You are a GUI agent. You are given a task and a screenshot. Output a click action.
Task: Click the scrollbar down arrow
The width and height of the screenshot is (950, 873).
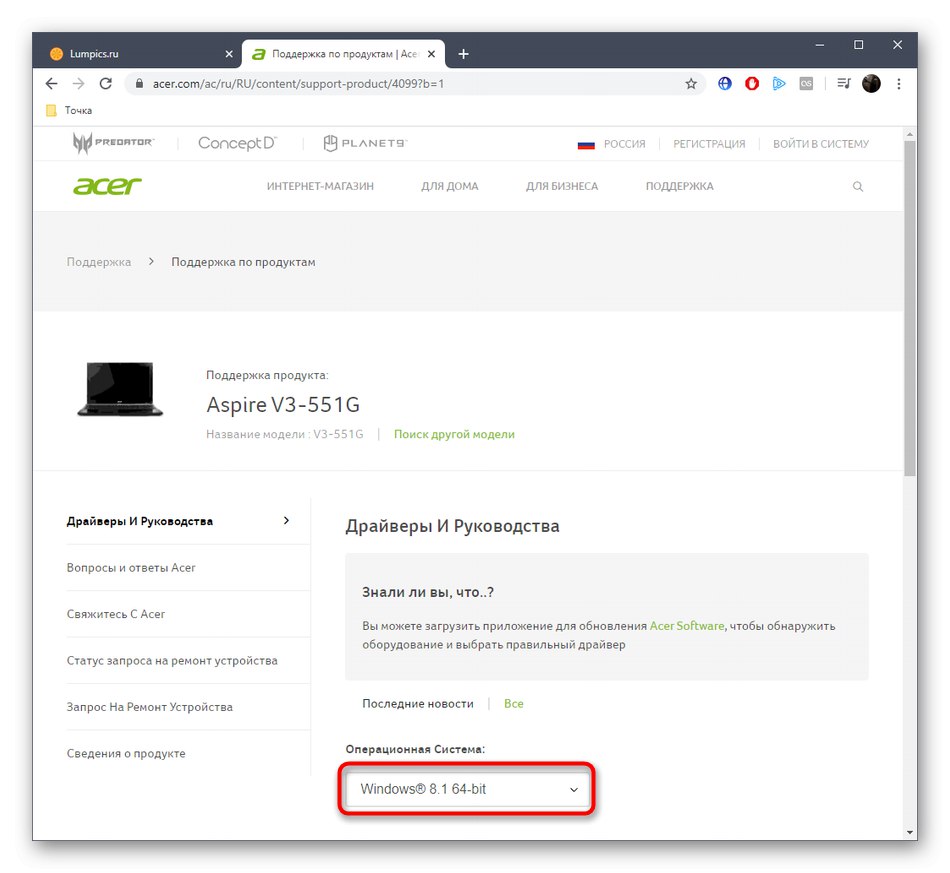(909, 832)
